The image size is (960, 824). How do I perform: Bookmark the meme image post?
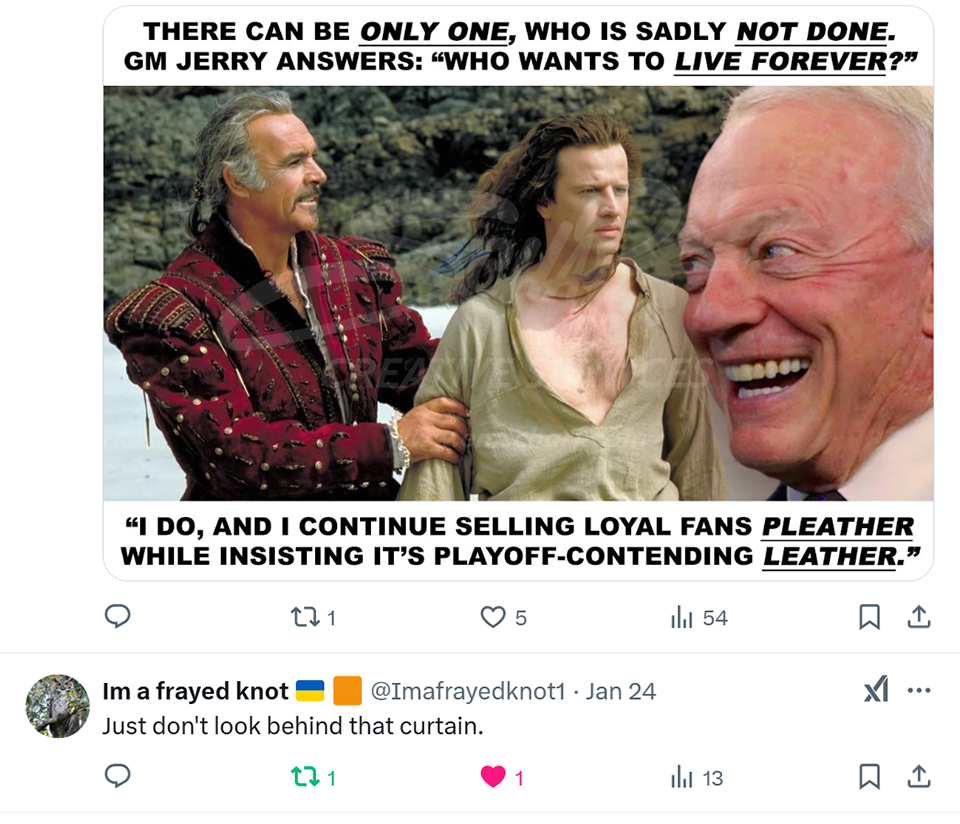[x=869, y=617]
